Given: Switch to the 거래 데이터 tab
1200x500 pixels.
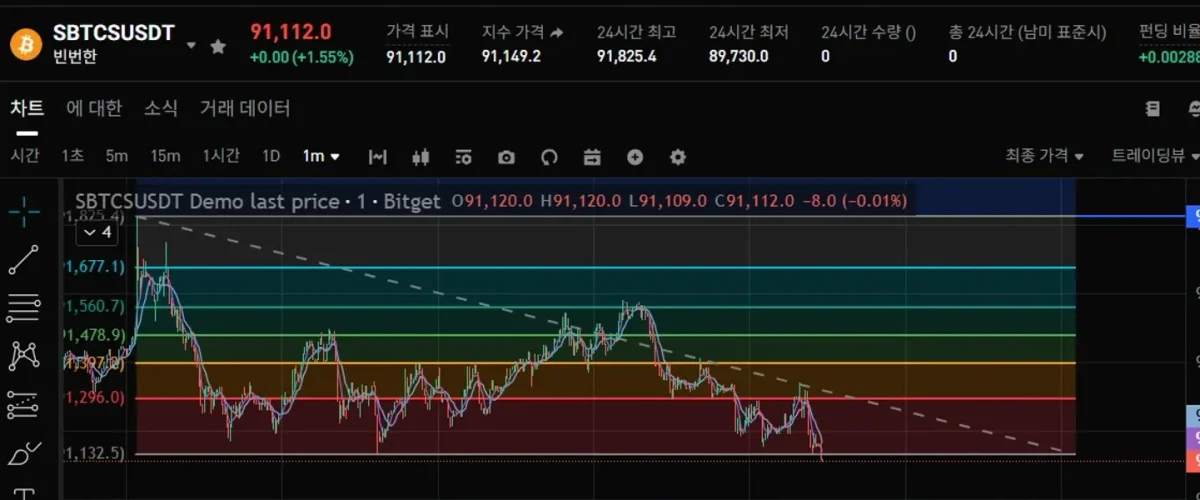Looking at the screenshot, I should 245,108.
